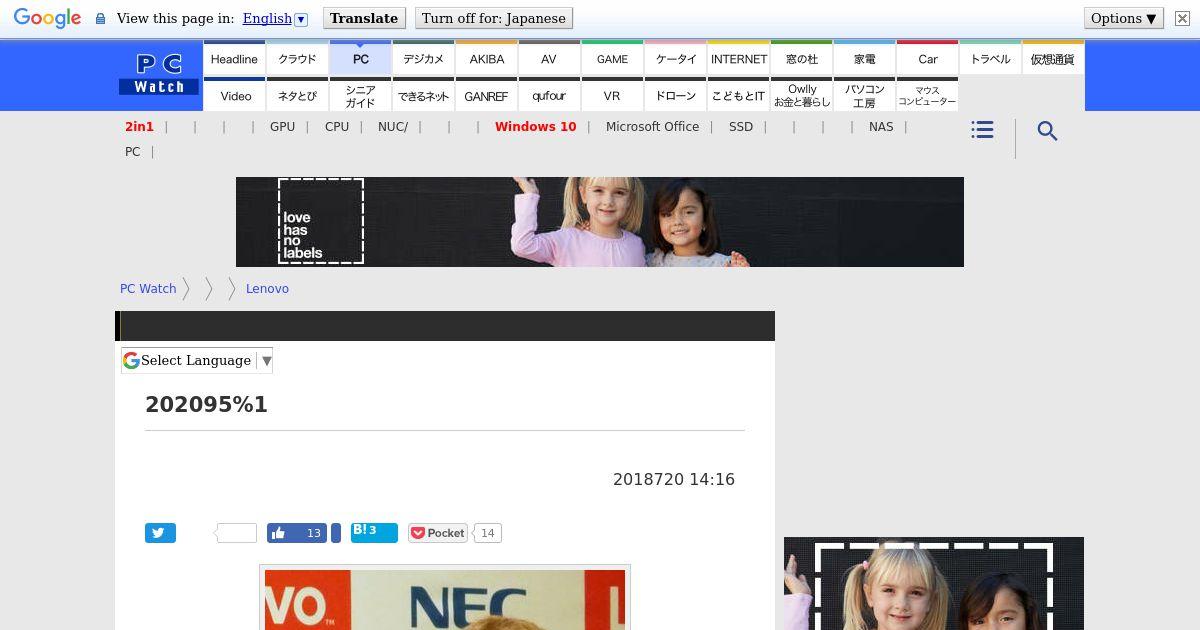Viewport: 1200px width, 630px height.
Task: Select the PC tab
Action: click(x=361, y=58)
